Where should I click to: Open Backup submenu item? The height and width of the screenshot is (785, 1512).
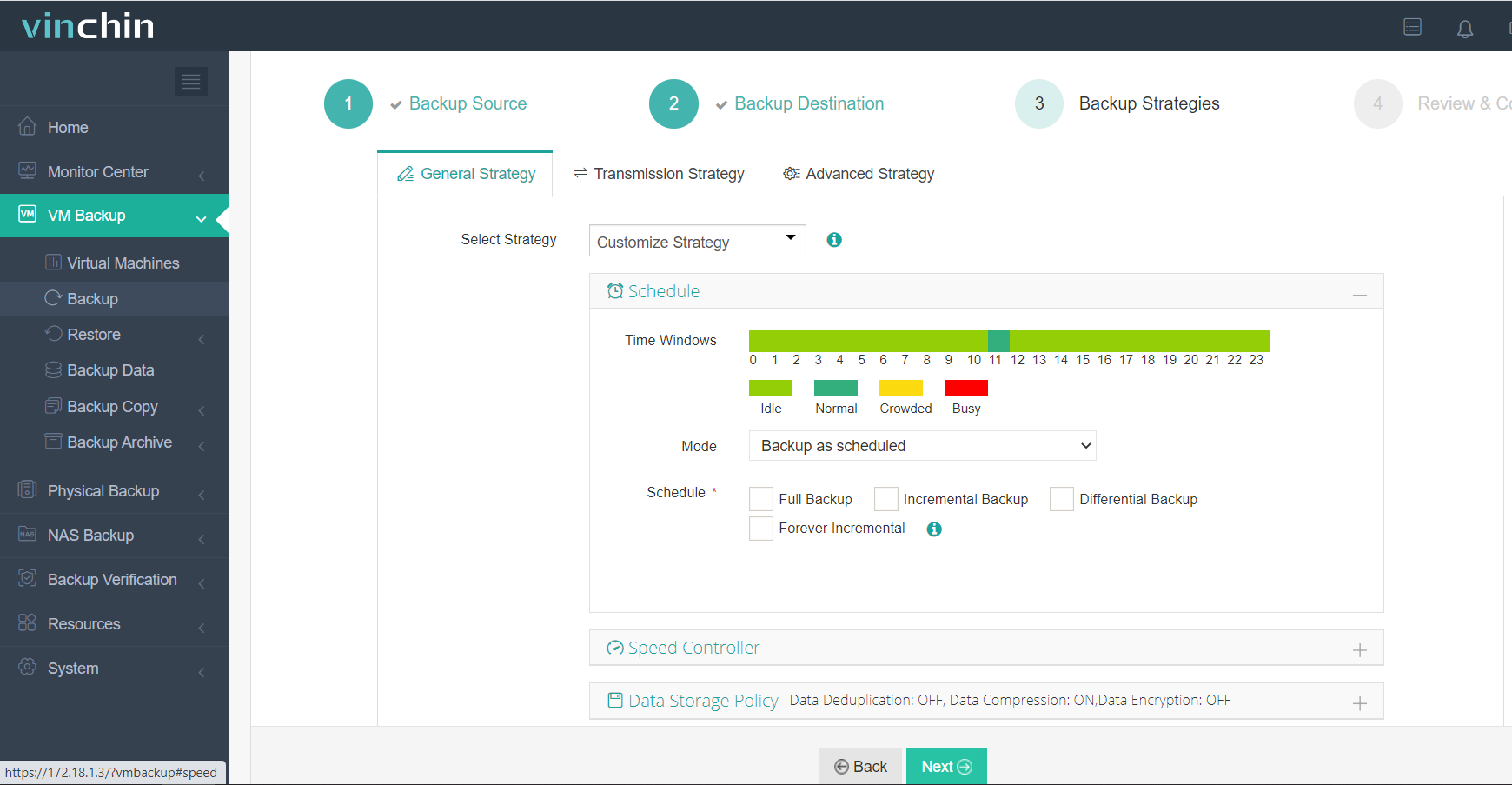click(114, 298)
